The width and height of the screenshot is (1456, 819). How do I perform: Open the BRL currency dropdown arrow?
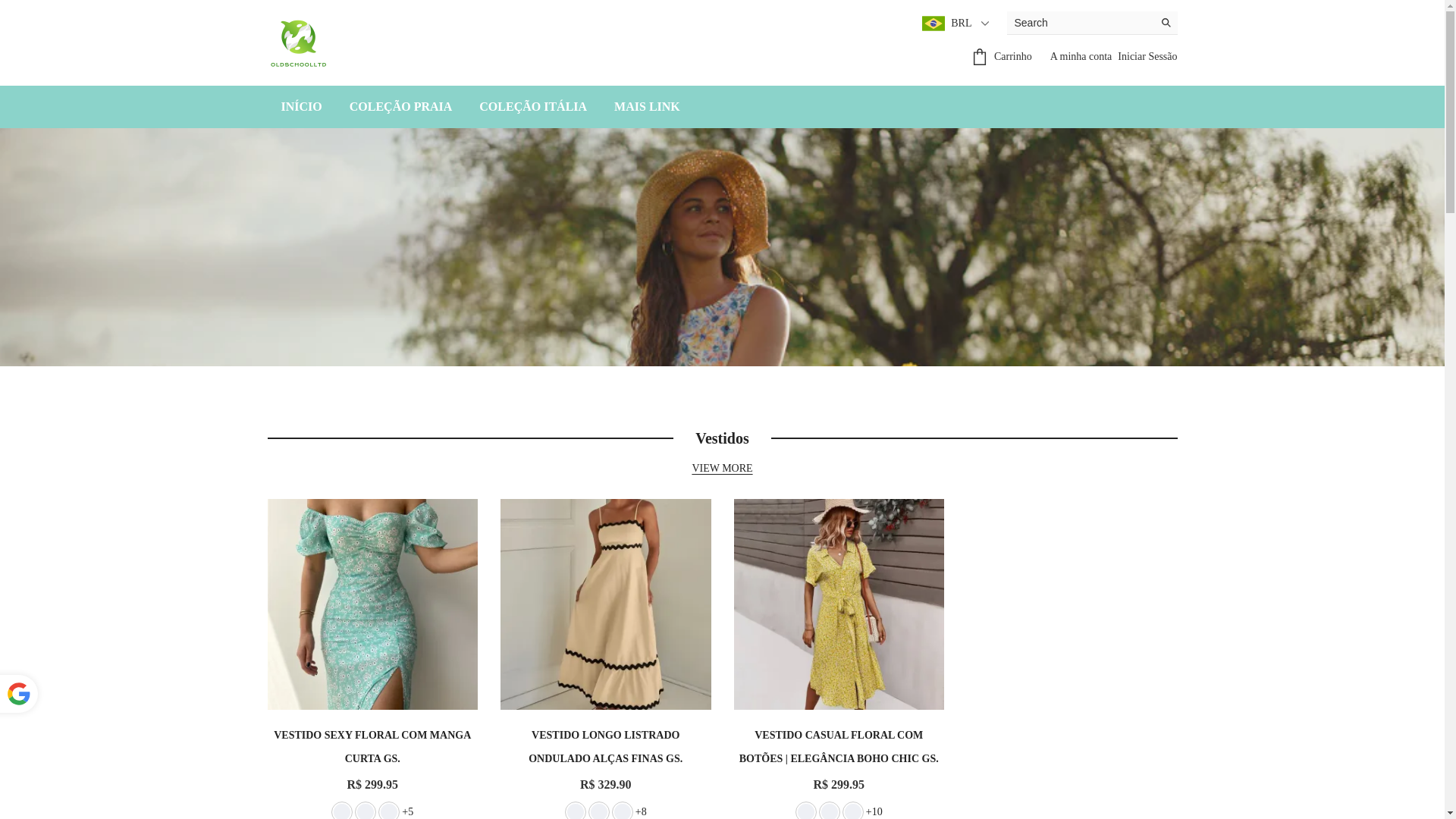click(984, 24)
